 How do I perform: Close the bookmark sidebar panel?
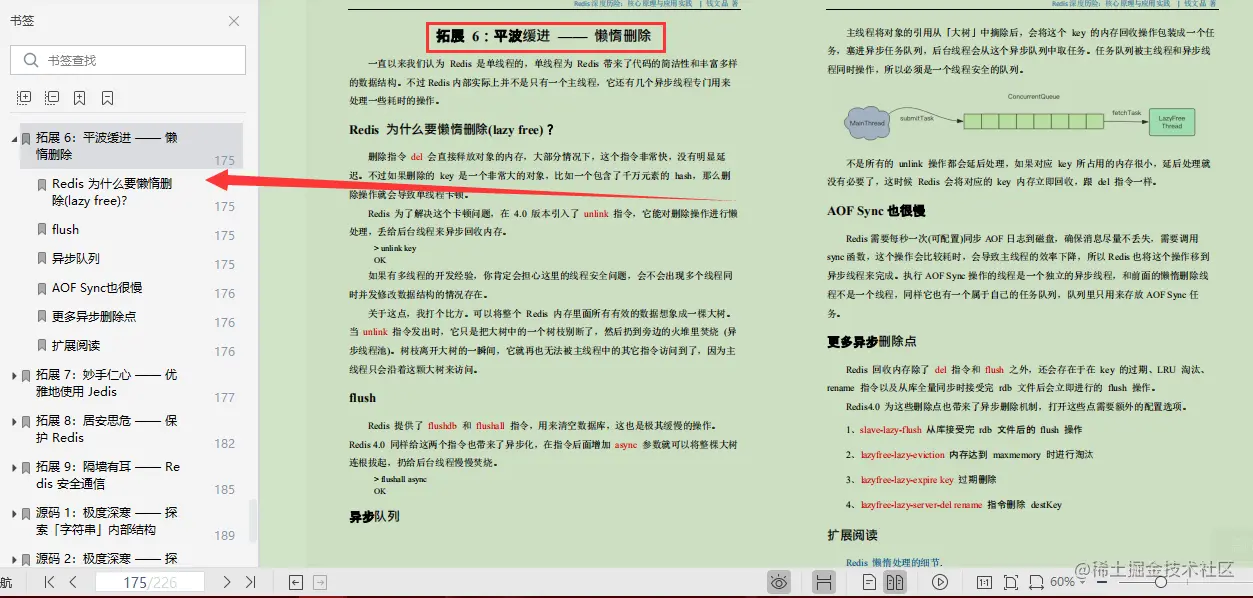[233, 20]
